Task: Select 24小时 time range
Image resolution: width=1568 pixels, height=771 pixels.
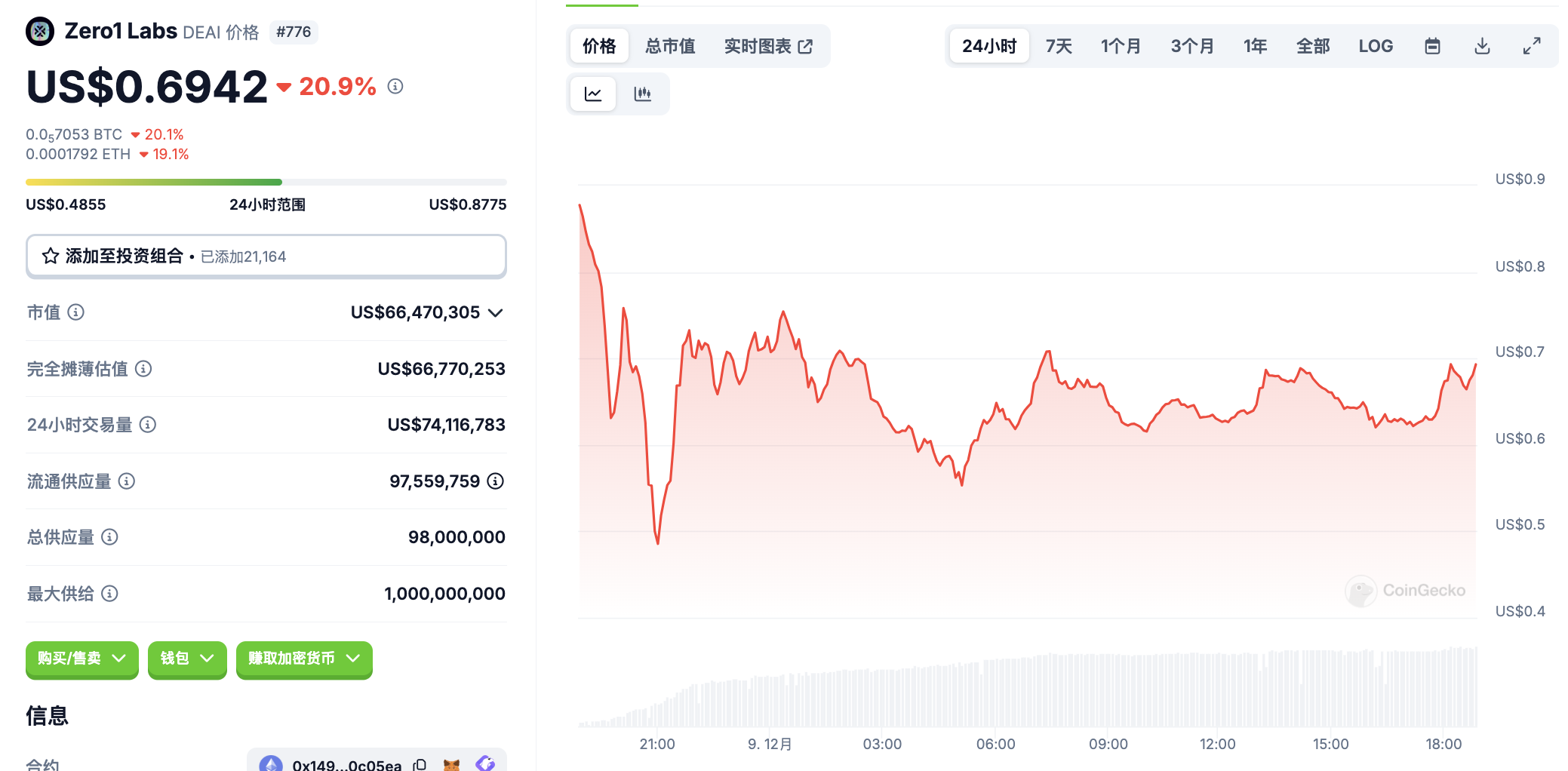Action: point(989,46)
